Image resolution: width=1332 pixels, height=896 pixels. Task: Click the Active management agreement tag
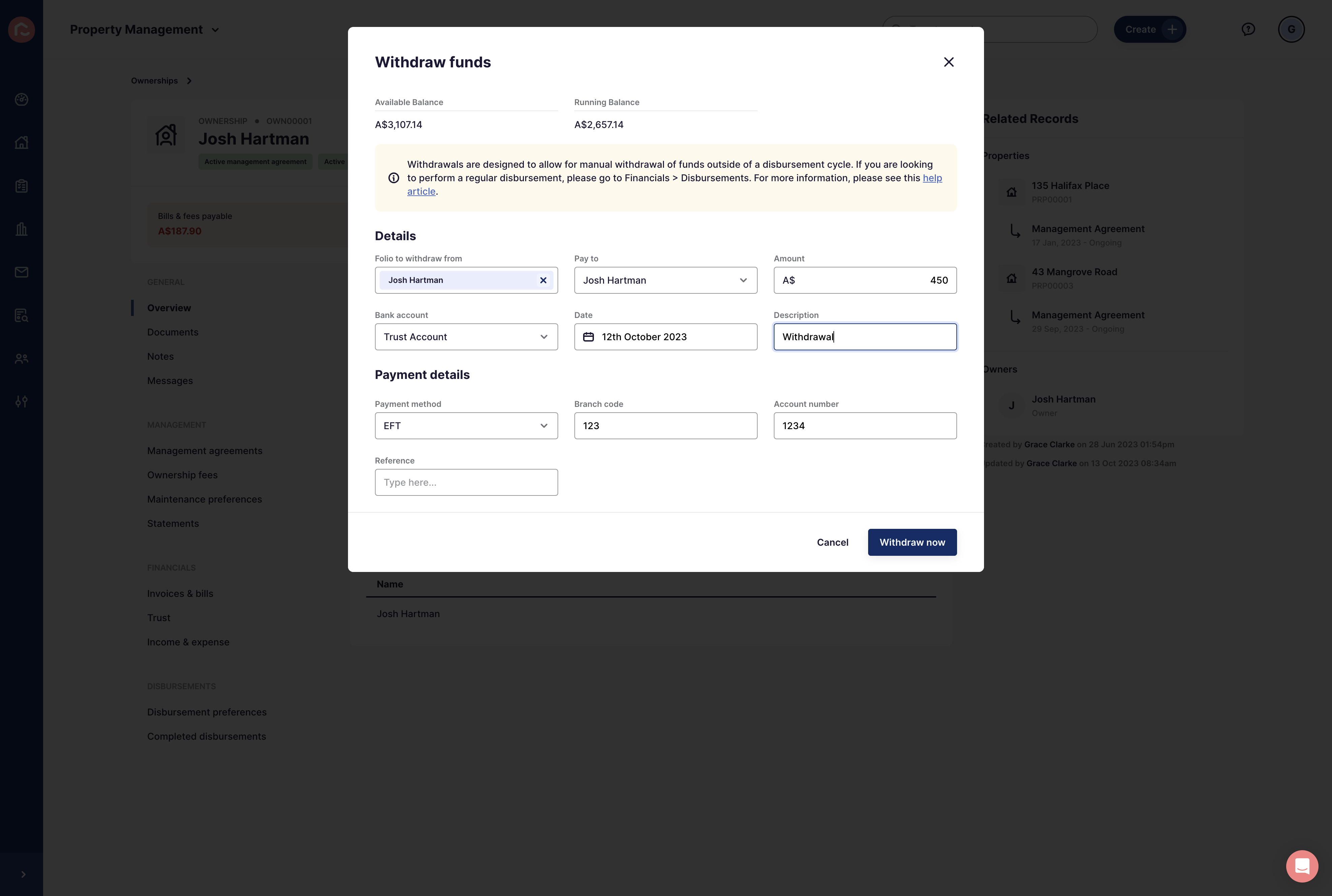click(x=255, y=162)
